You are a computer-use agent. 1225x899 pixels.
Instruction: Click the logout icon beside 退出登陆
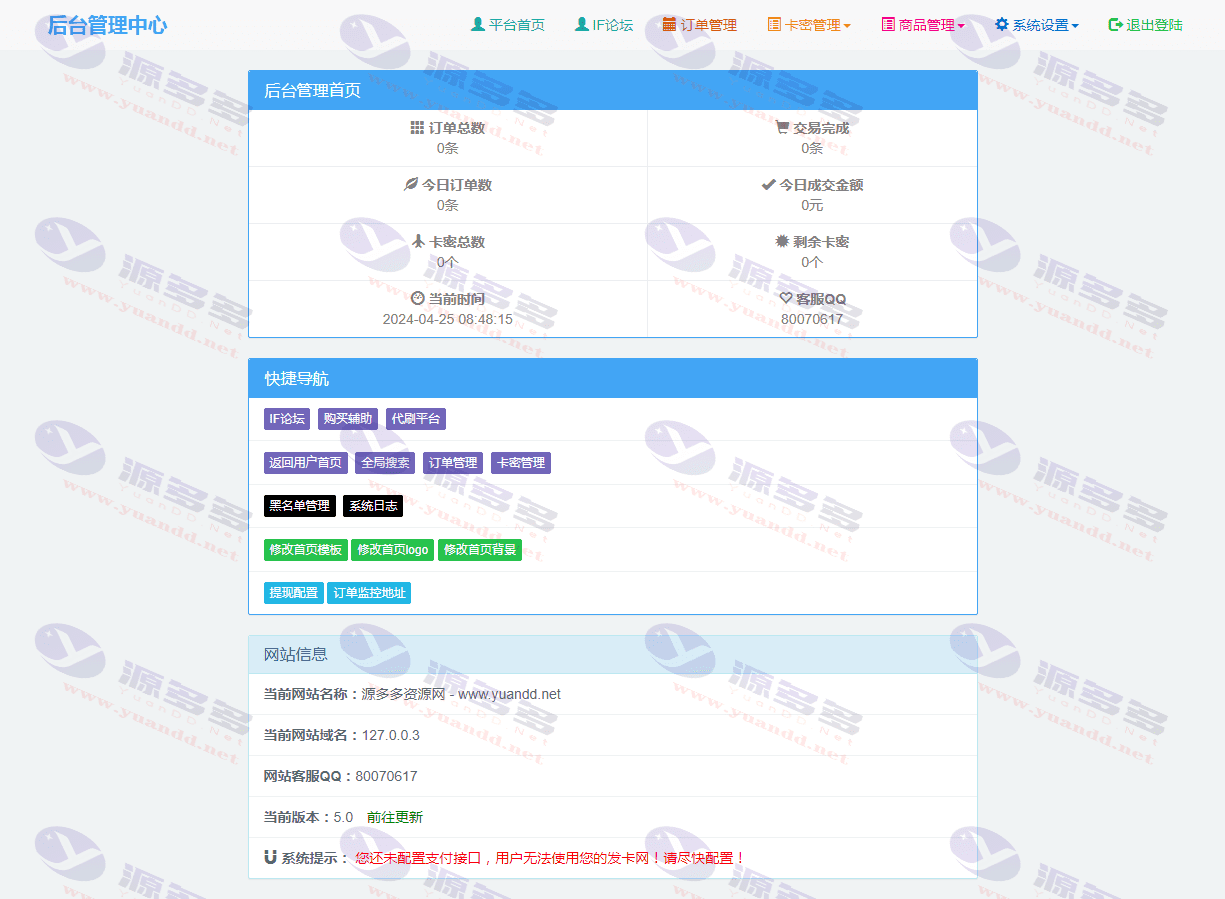click(x=1116, y=24)
